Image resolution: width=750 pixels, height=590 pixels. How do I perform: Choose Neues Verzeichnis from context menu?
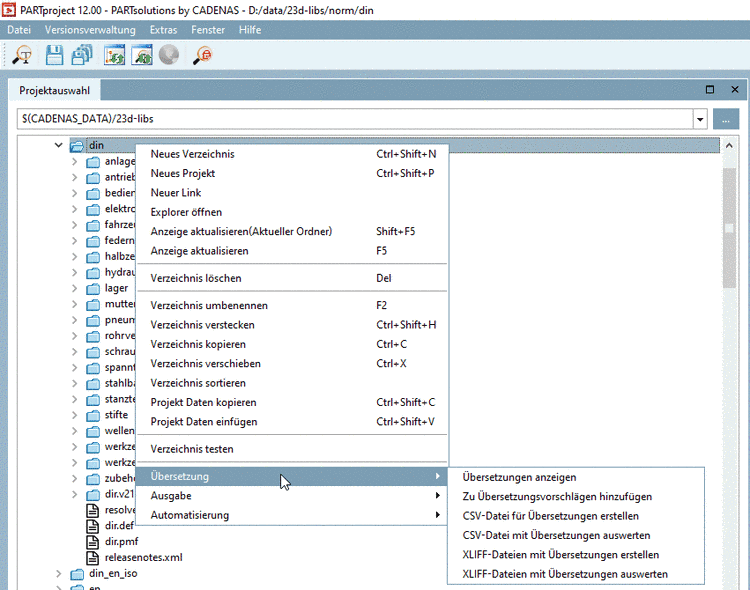pyautogui.click(x=292, y=154)
